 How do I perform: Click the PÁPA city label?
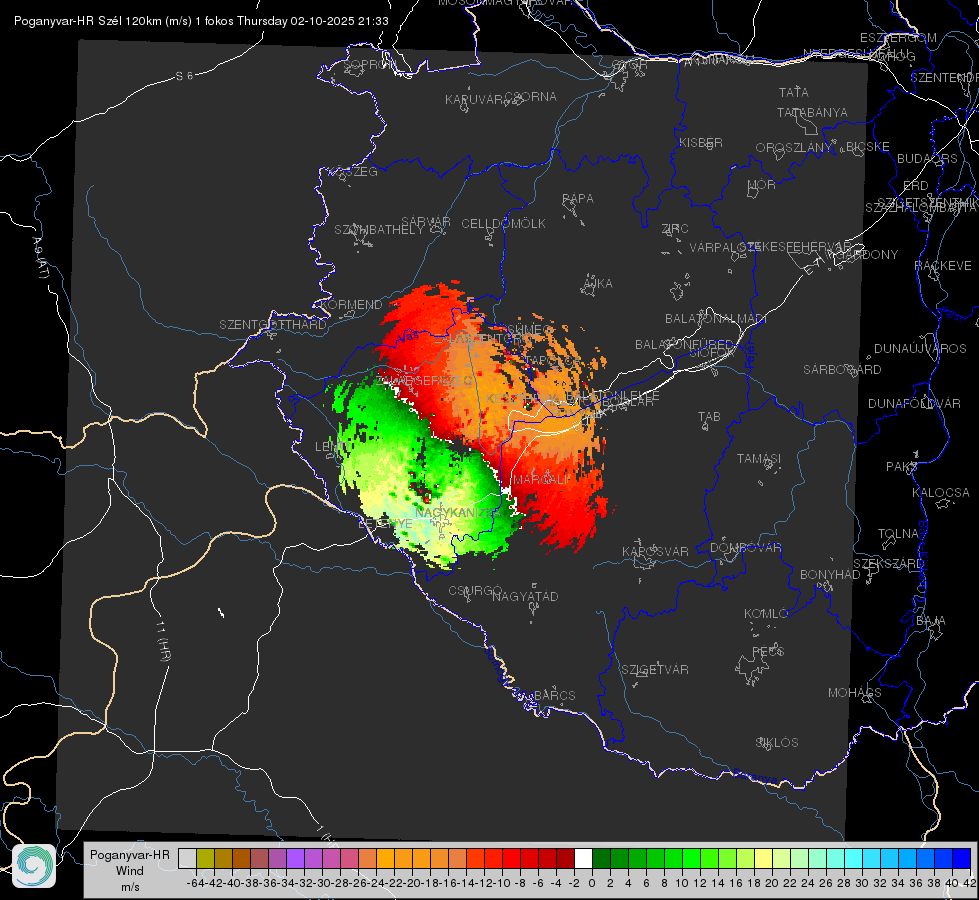pyautogui.click(x=578, y=199)
